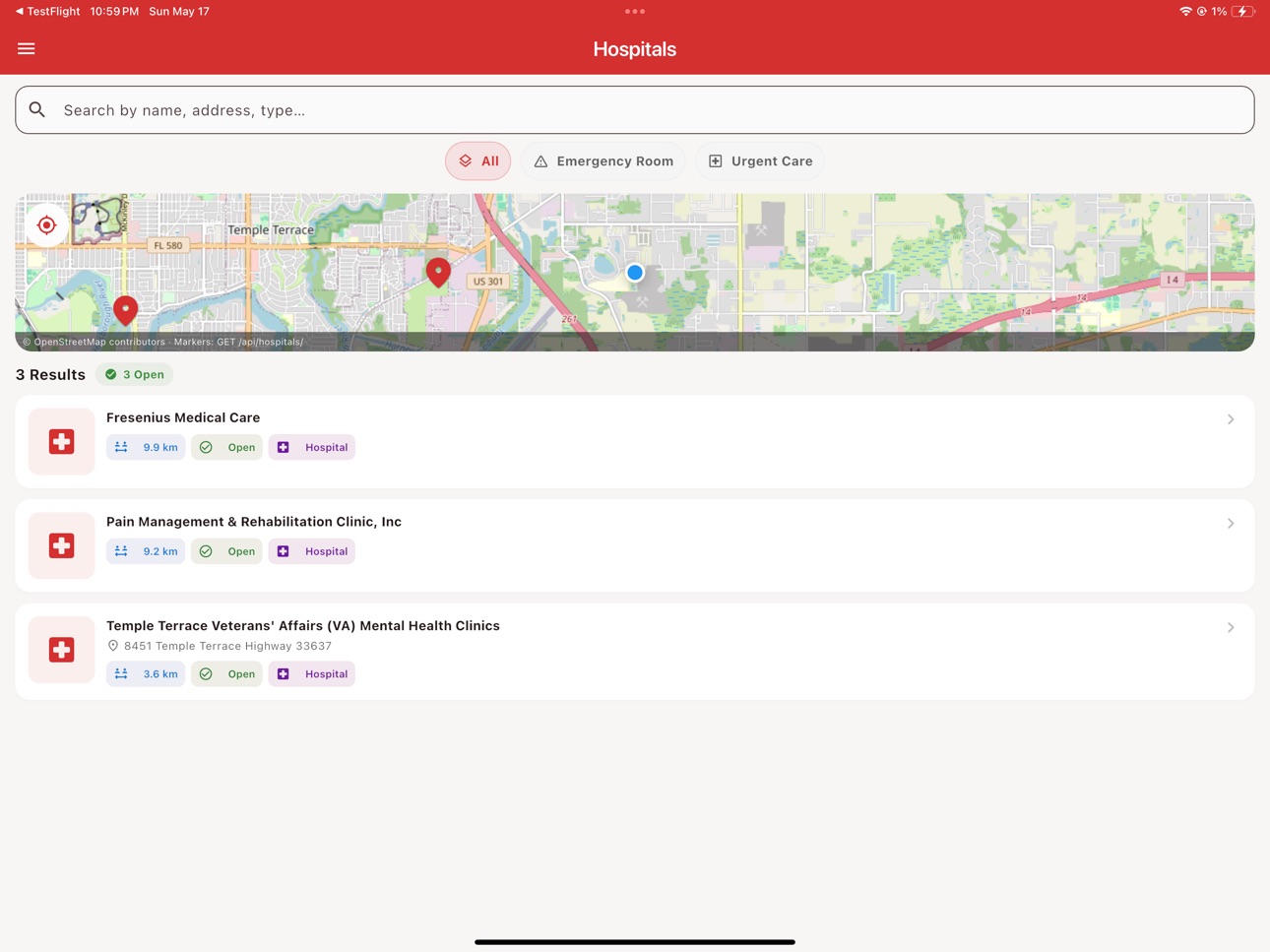1270x952 pixels.
Task: Click address 8451 Temple Terrace Highway
Action: [227, 646]
